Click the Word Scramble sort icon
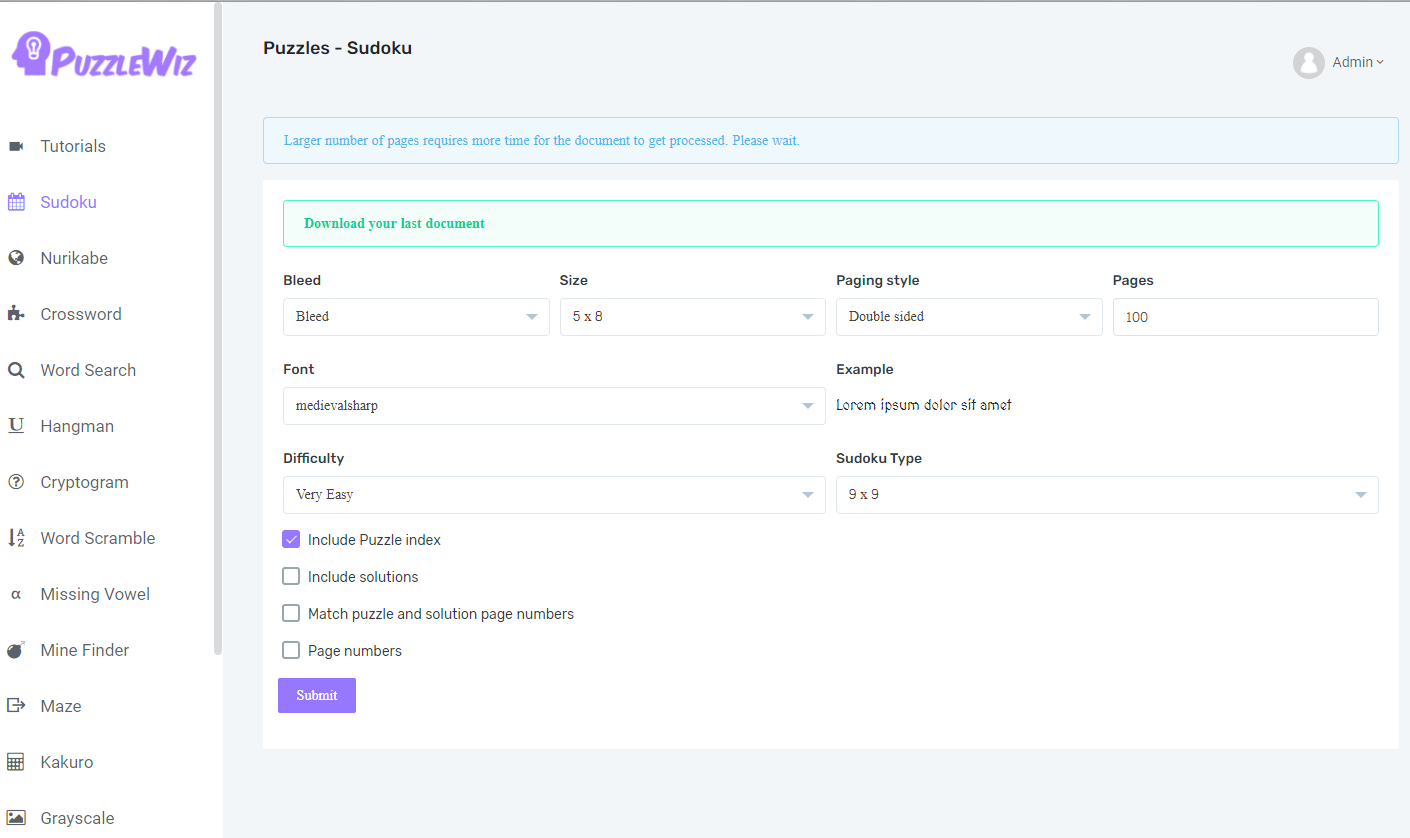The height and width of the screenshot is (838, 1410). [x=16, y=538]
